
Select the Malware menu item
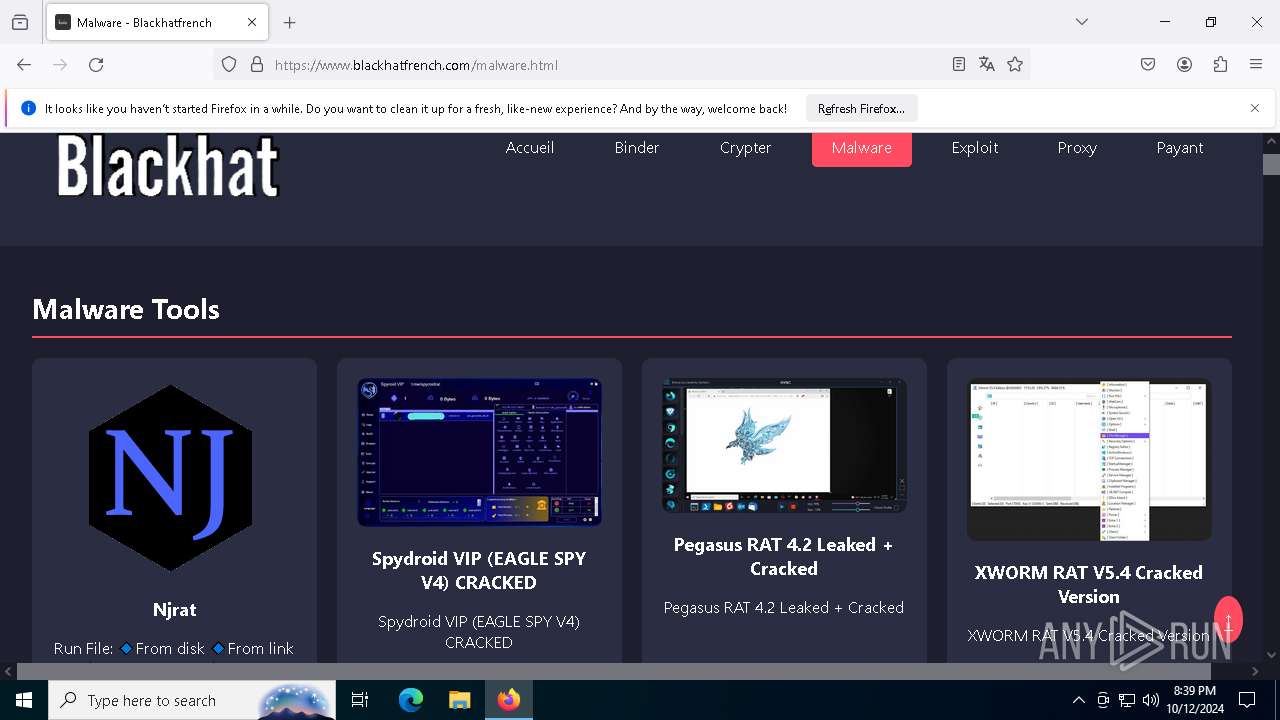[862, 148]
